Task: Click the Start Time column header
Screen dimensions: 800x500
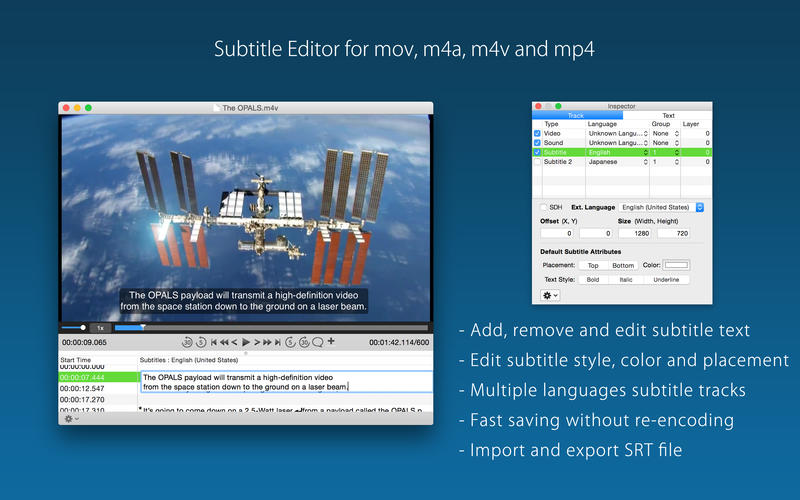Action: tap(76, 360)
